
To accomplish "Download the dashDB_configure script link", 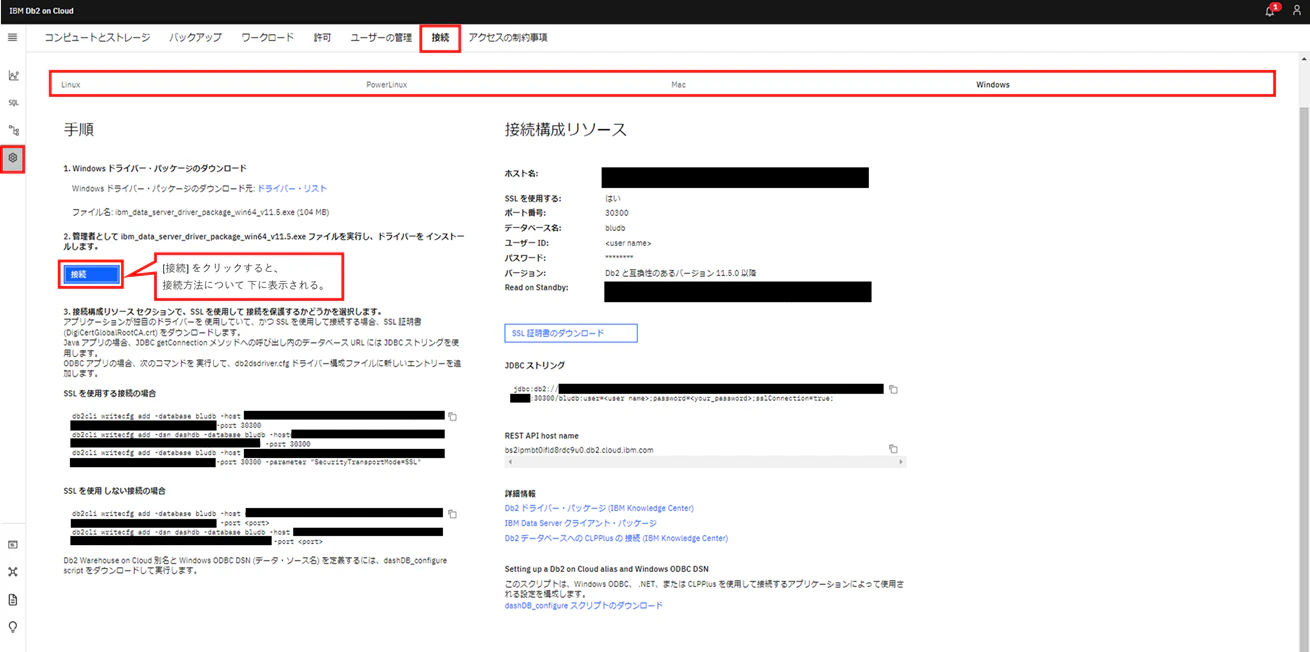I will (x=584, y=605).
